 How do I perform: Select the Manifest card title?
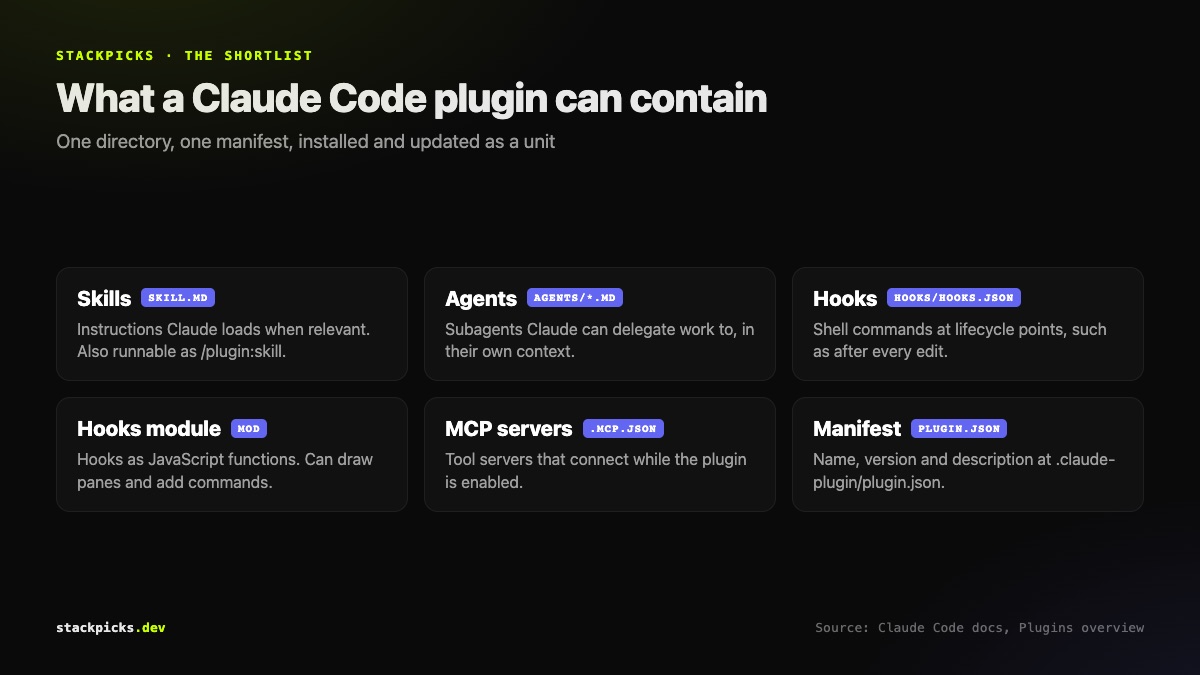pos(857,428)
